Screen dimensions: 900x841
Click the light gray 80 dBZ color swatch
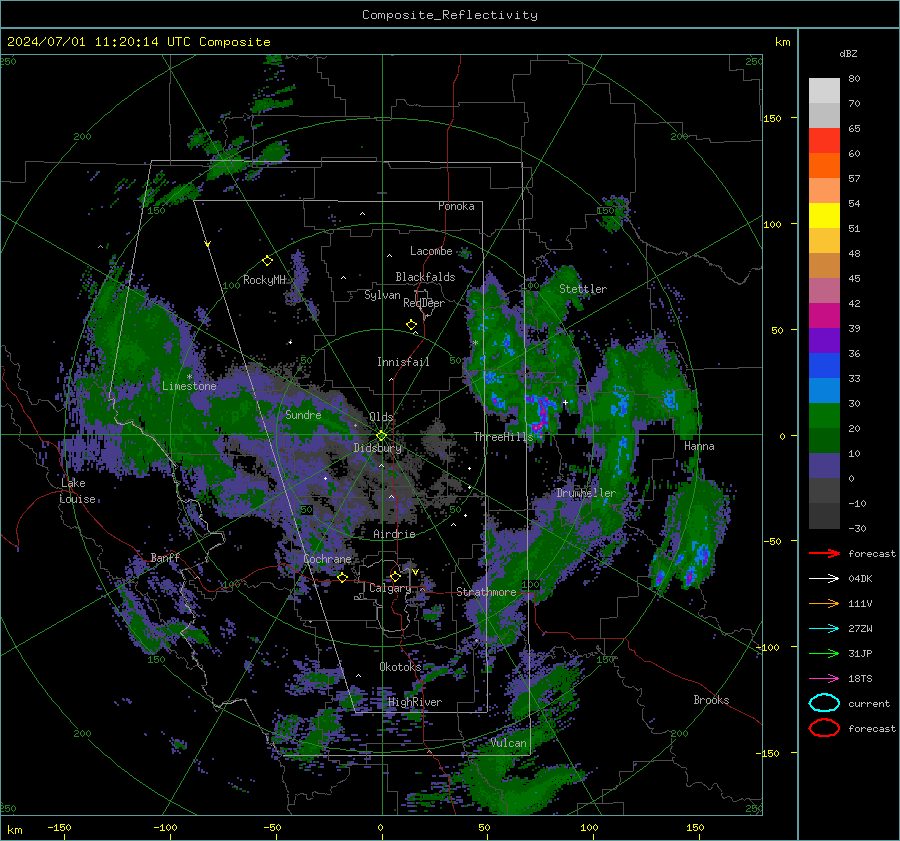point(824,90)
